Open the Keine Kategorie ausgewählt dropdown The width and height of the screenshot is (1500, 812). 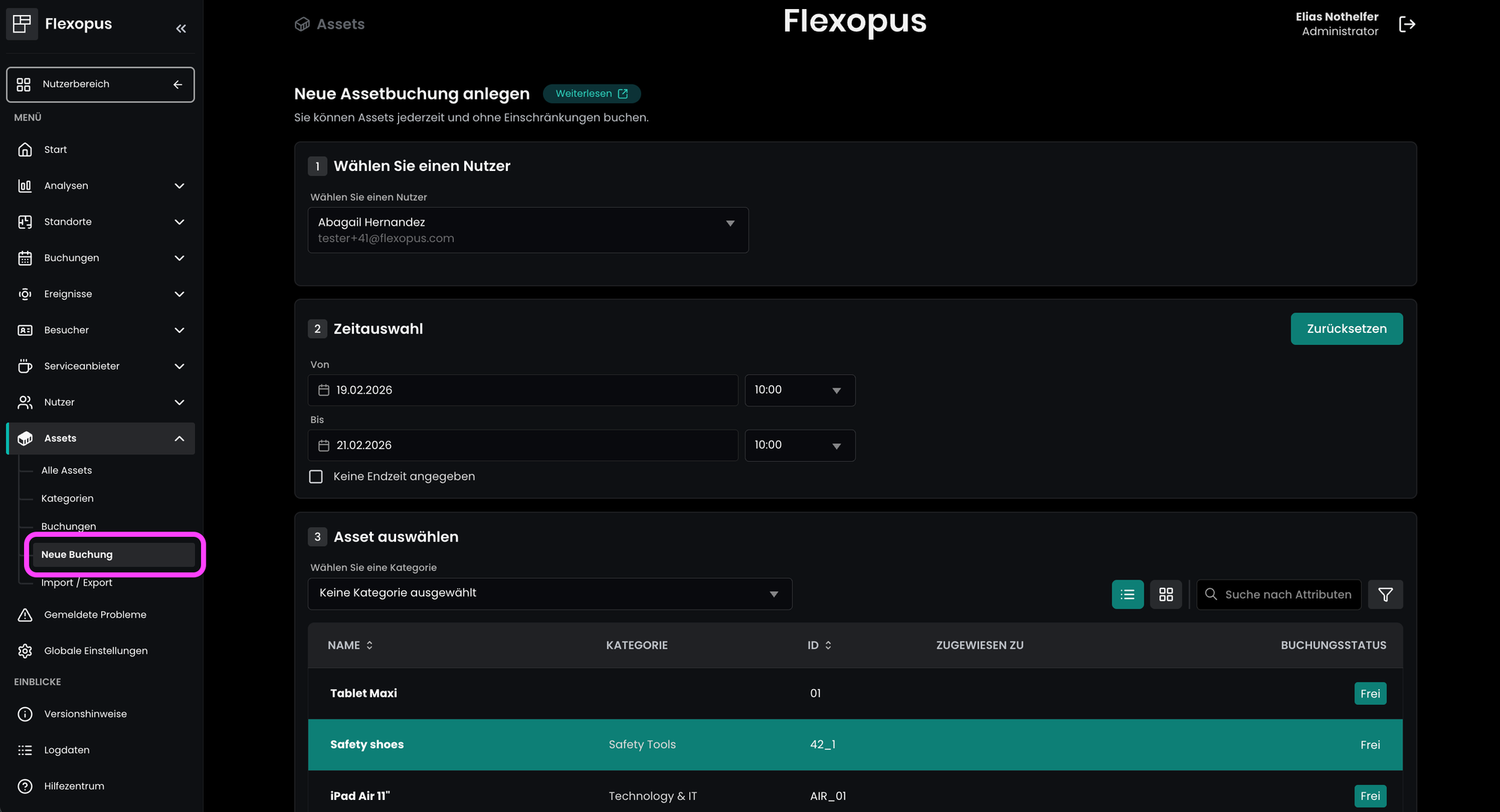(x=549, y=594)
